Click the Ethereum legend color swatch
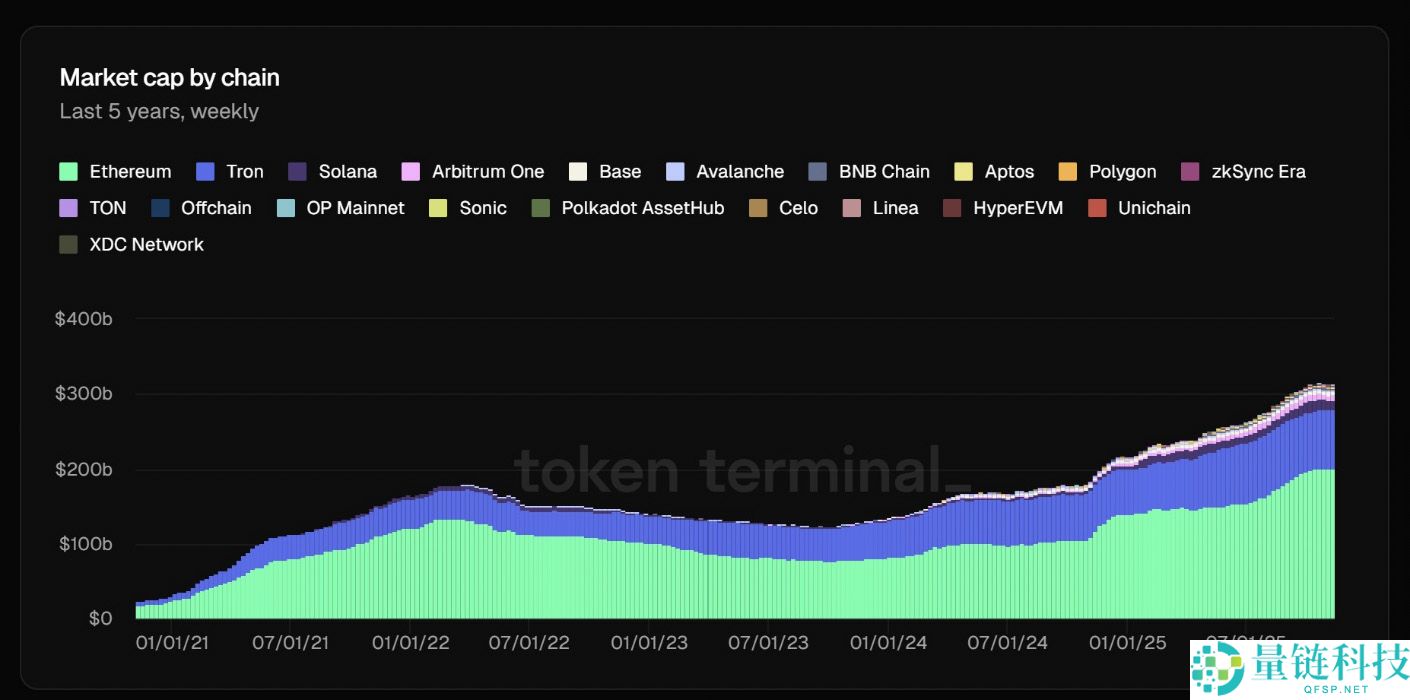Viewport: 1410px width, 700px height. 69,172
